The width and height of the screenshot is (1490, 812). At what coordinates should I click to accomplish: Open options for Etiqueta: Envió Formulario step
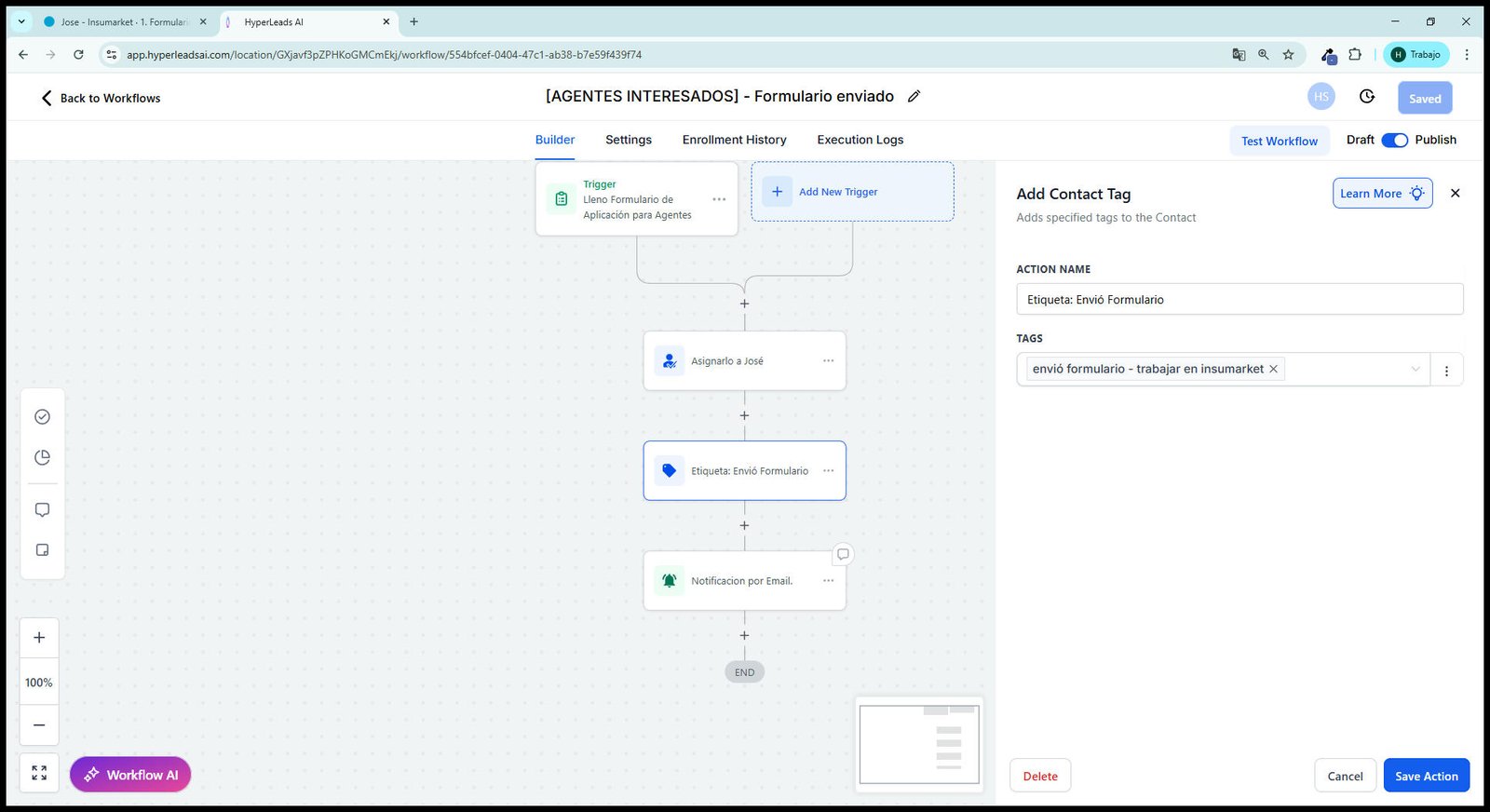(x=828, y=470)
